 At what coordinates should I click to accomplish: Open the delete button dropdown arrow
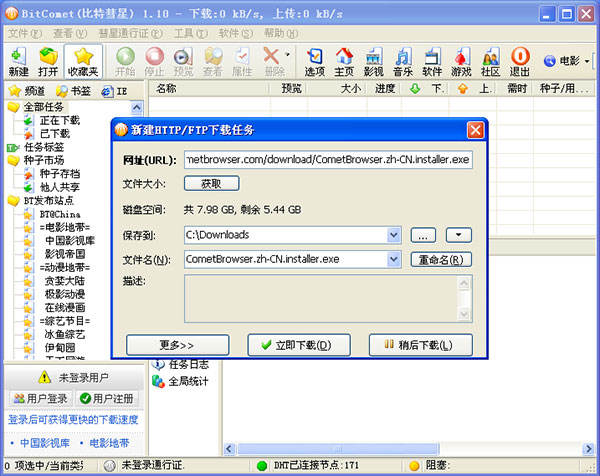click(x=288, y=54)
